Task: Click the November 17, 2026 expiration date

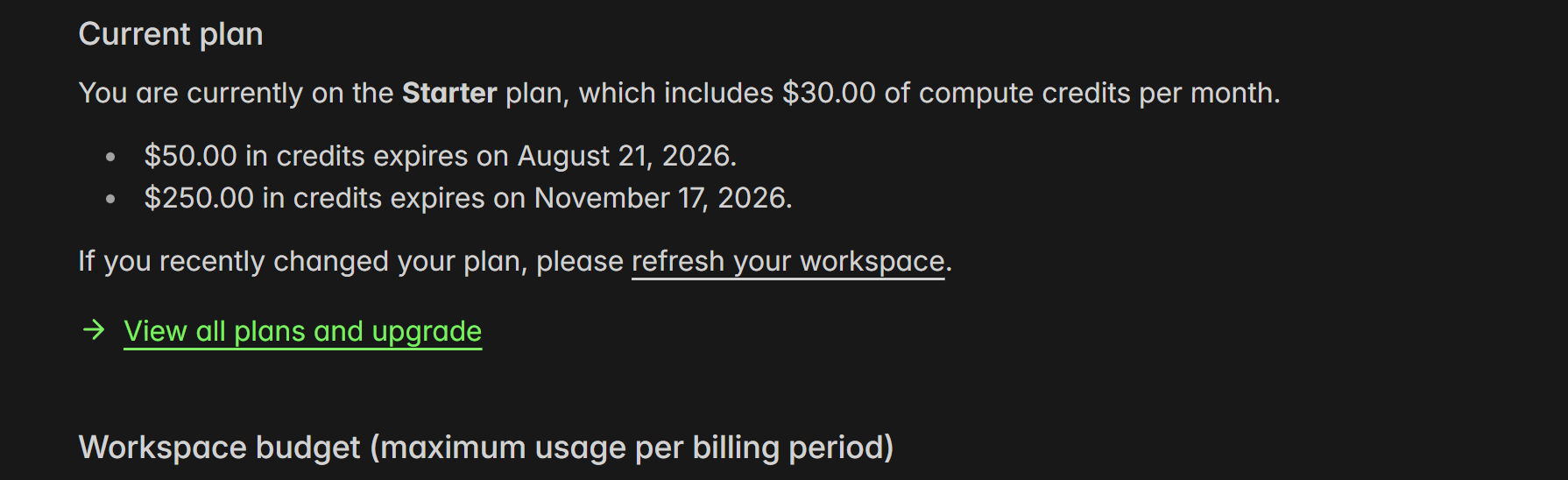Action: click(x=661, y=198)
